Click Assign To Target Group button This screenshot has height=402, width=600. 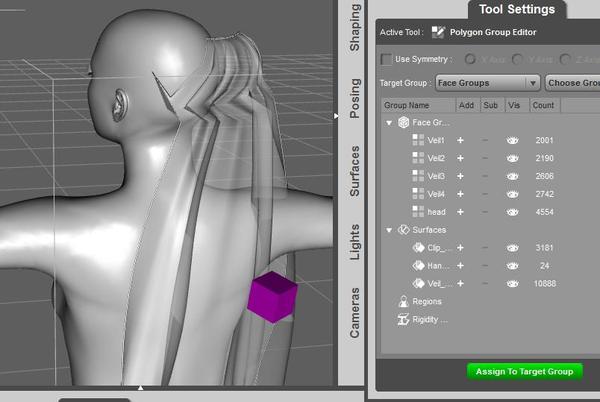[525, 371]
